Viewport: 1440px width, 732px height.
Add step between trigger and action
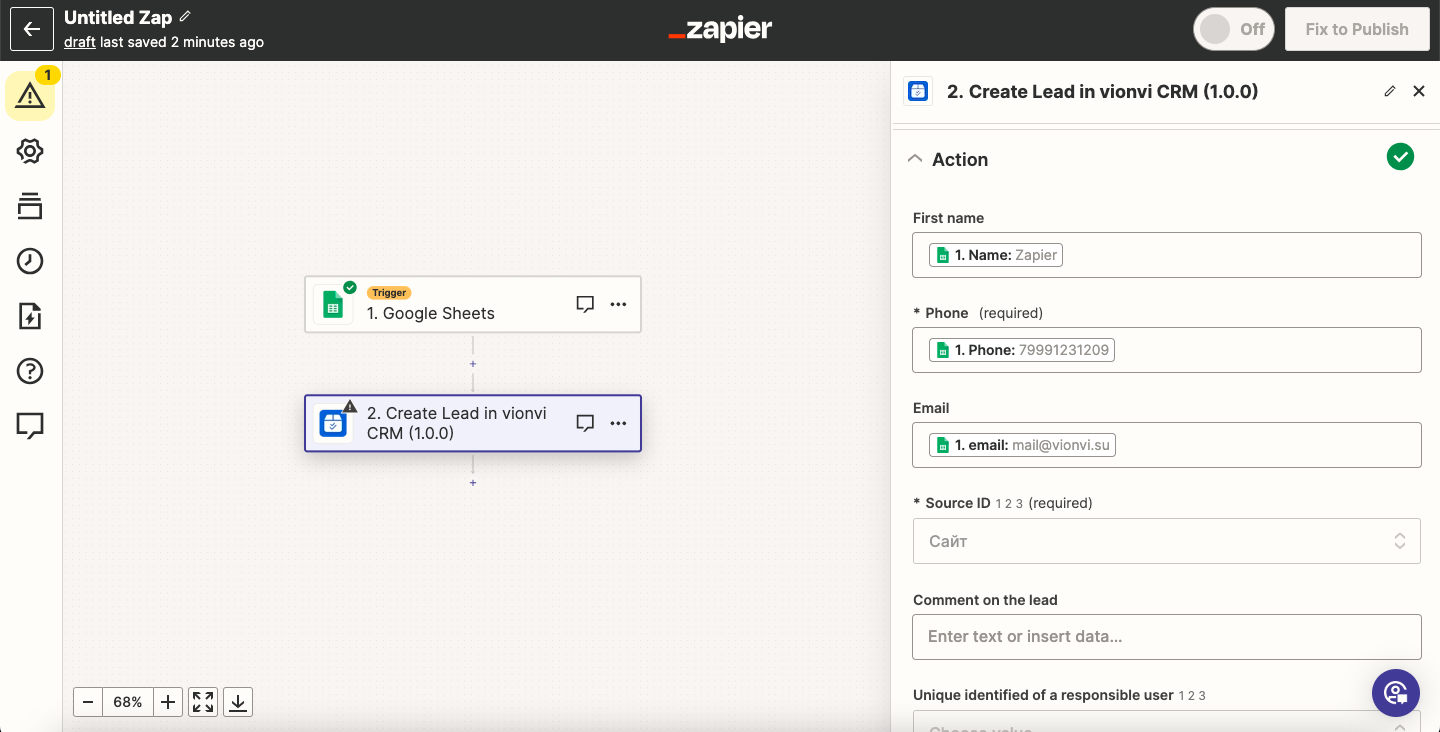pyautogui.click(x=473, y=364)
